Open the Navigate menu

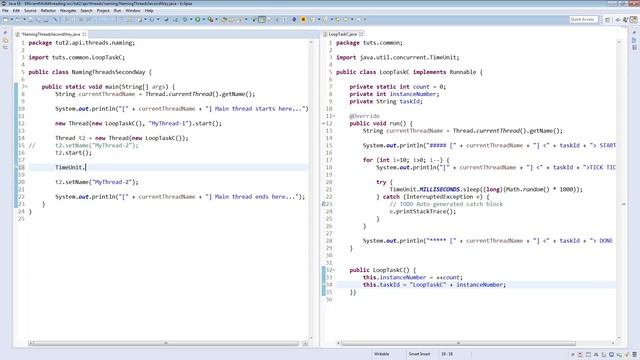coord(68,11)
